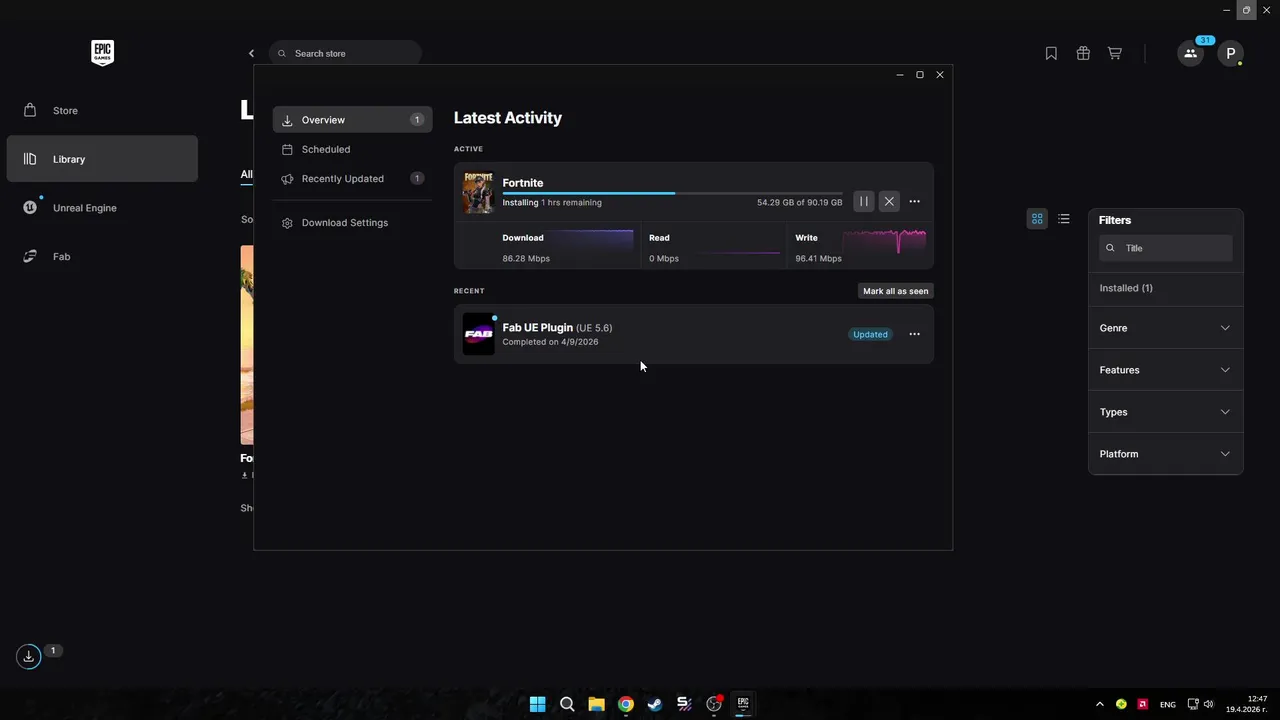The width and height of the screenshot is (1280, 720).
Task: Maximize the Latest Activity window
Action: tap(920, 75)
